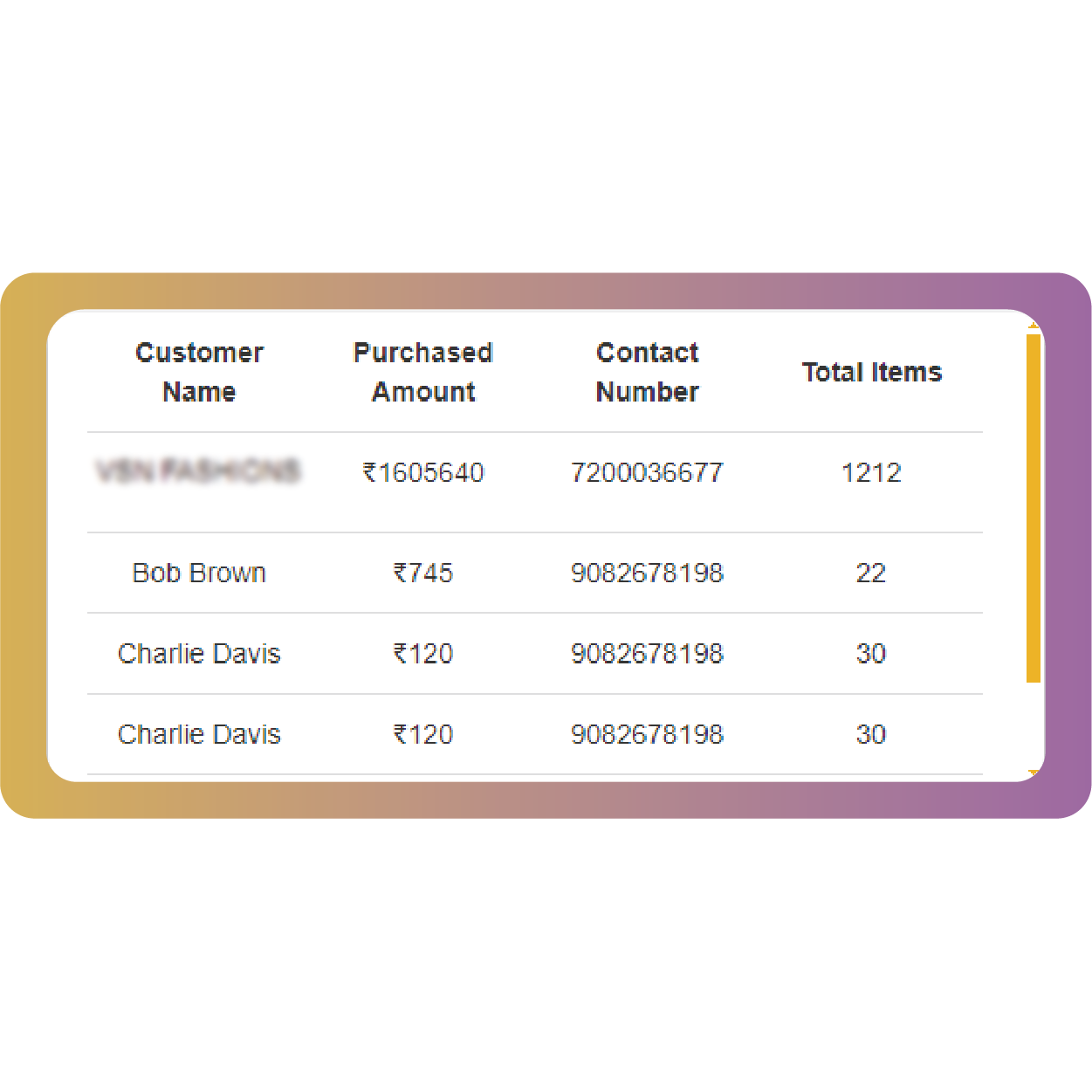Select the last Charlie Davis row name
This screenshot has width=1092, height=1092.
coord(199,734)
